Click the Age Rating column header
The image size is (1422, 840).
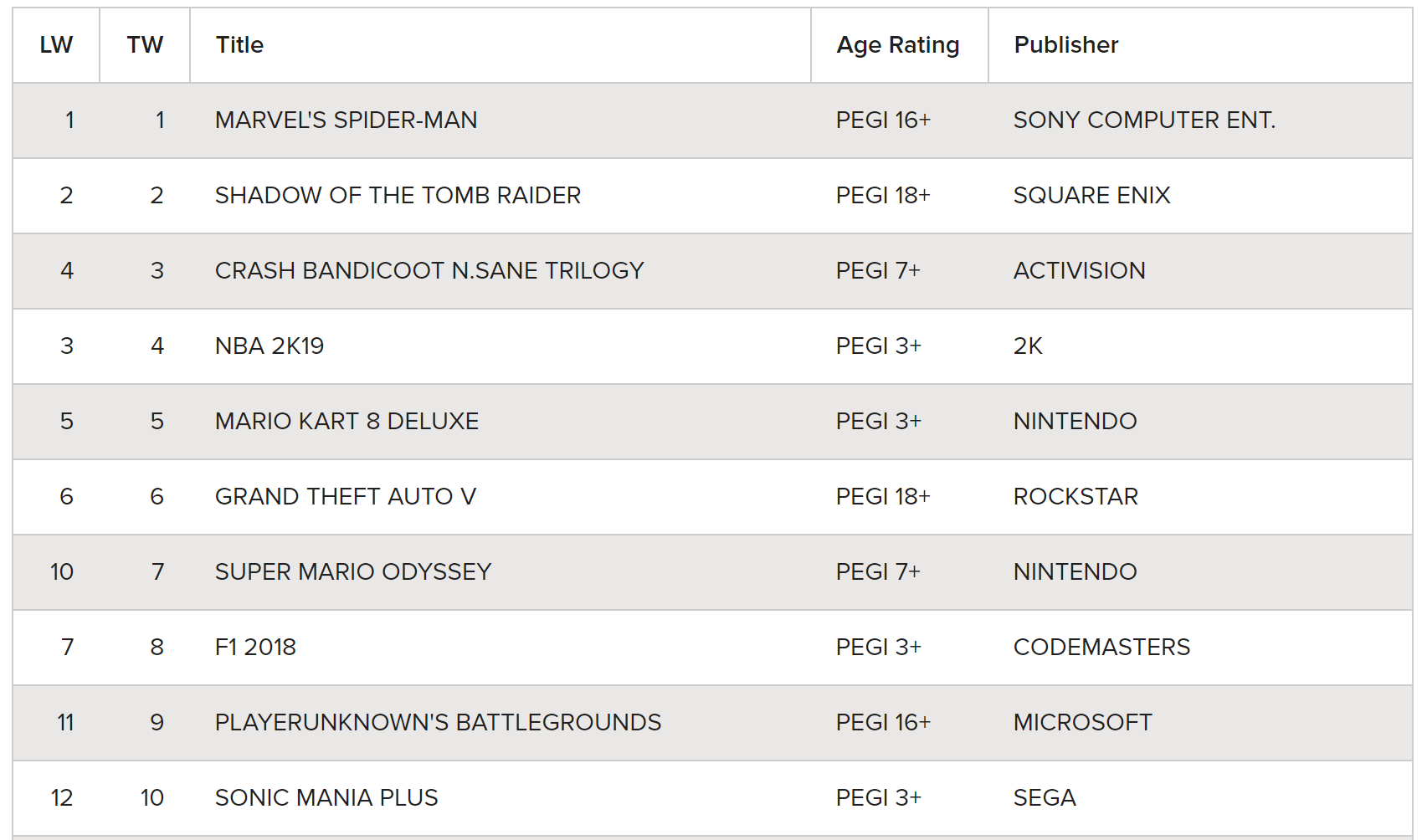[898, 45]
